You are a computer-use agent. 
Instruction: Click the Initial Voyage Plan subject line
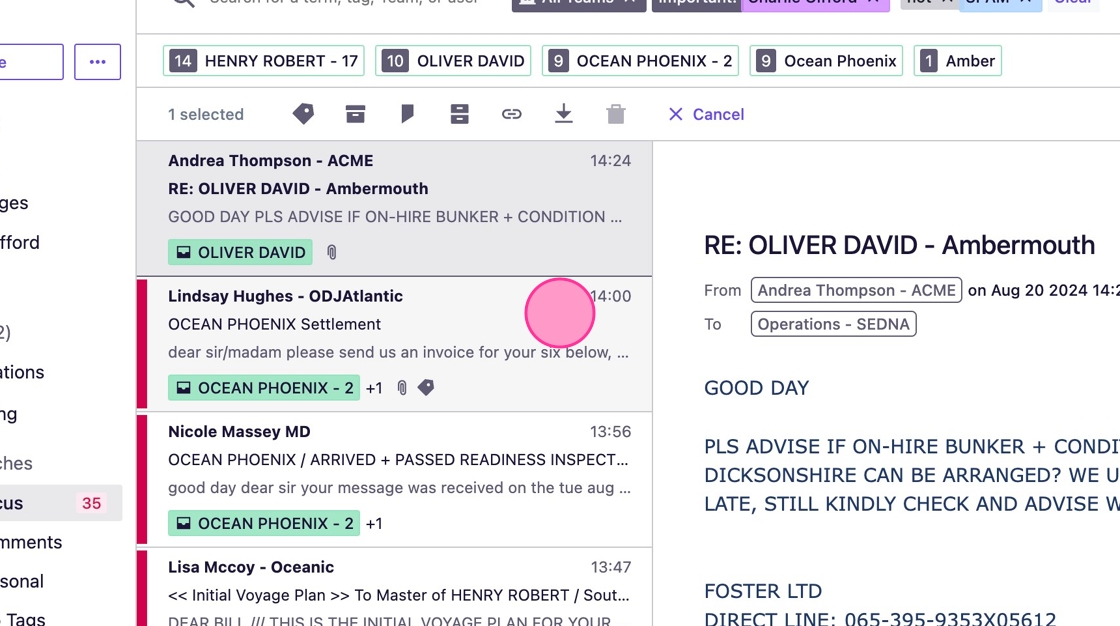(399, 595)
